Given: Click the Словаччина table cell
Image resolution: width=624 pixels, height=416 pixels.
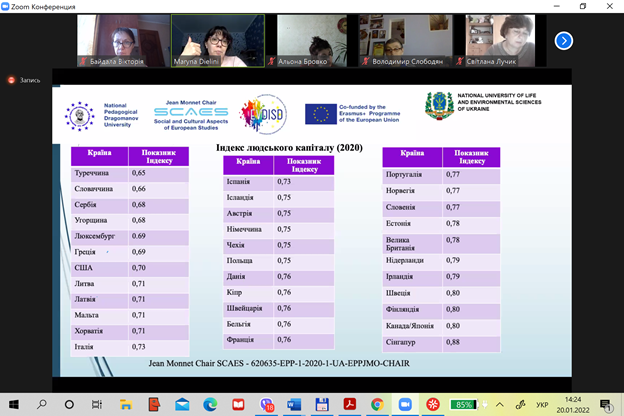Looking at the screenshot, I should [99, 189].
